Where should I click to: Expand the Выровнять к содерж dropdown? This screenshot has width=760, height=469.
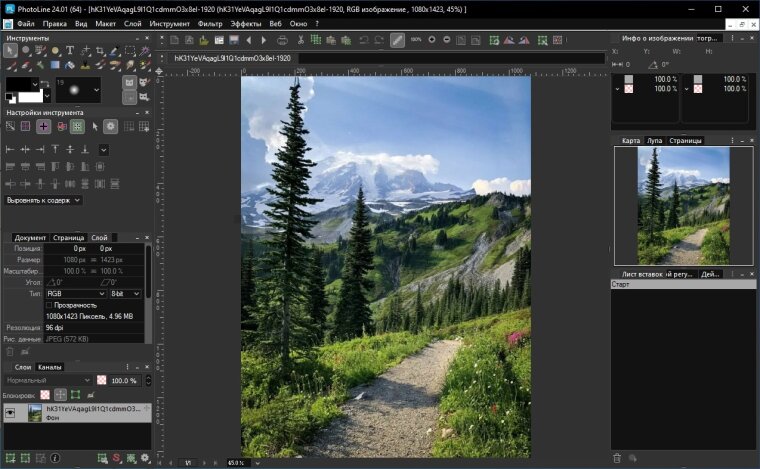click(44, 200)
